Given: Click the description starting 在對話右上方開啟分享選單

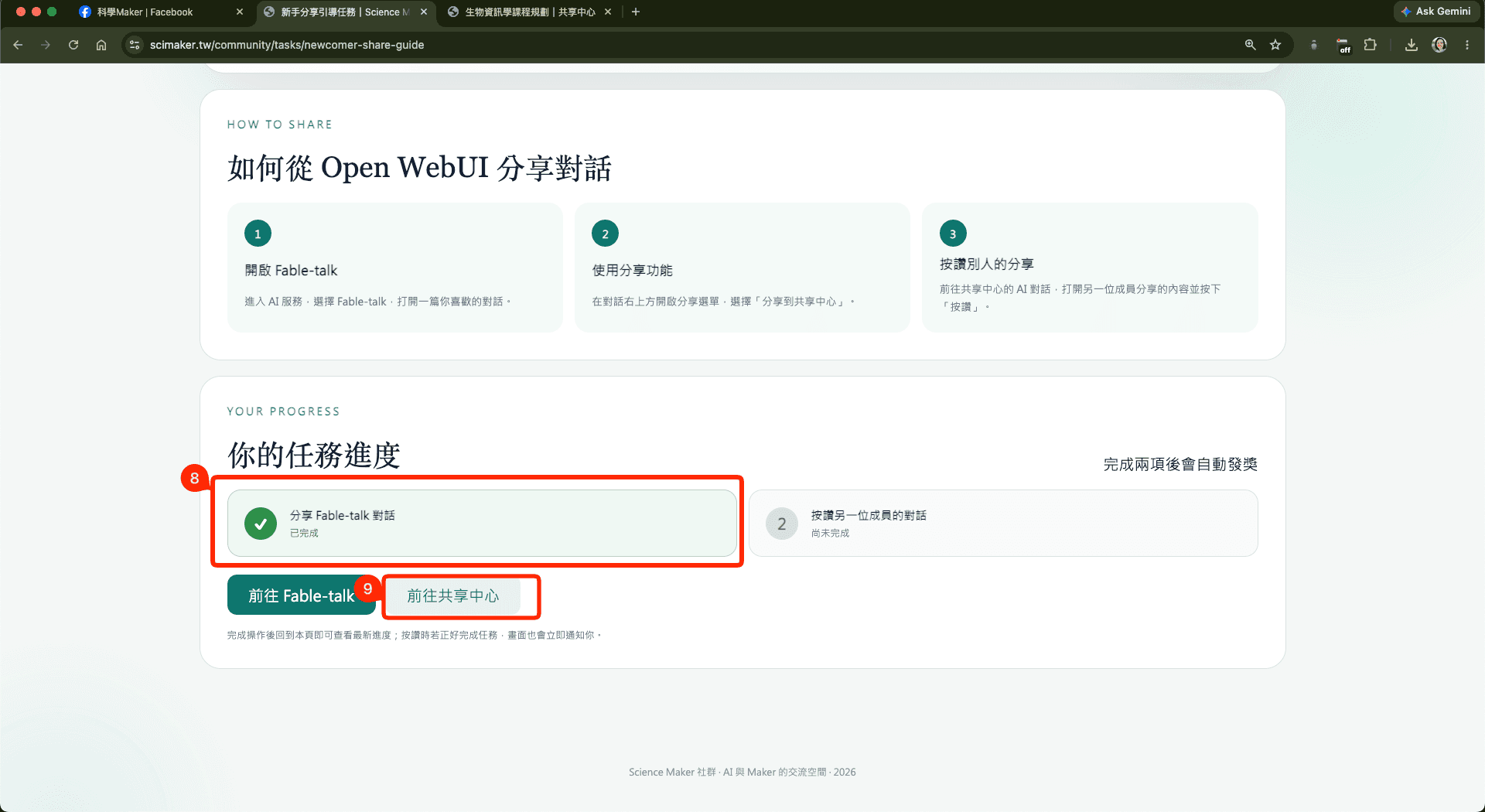Looking at the screenshot, I should [x=723, y=302].
